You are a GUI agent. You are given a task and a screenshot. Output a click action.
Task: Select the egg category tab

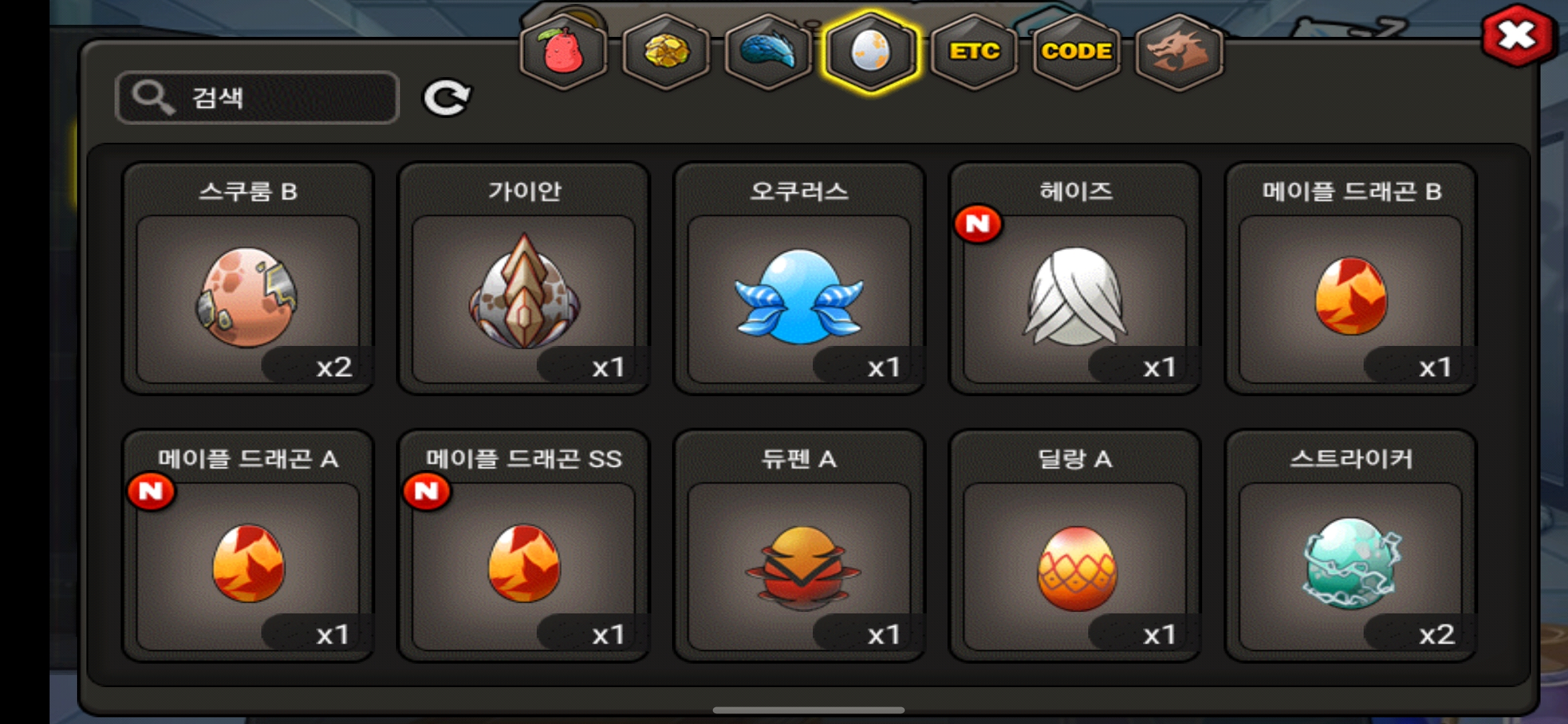871,52
